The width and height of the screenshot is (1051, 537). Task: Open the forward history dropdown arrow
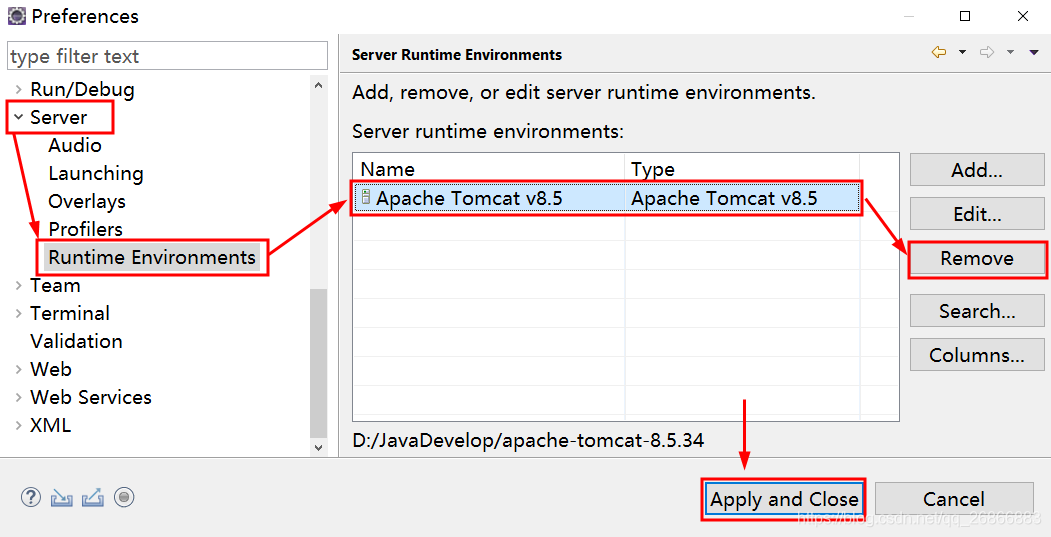pyautogui.click(x=1010, y=52)
